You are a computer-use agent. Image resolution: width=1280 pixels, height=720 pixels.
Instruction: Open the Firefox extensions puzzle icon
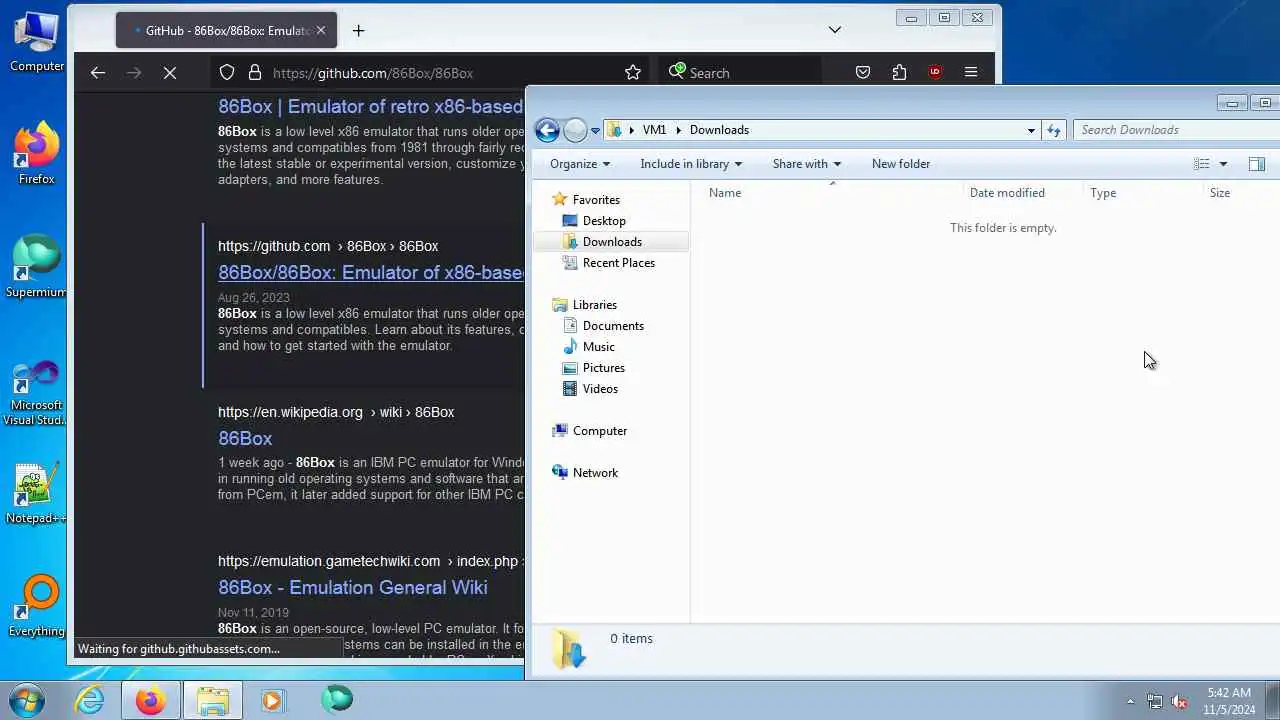coord(899,72)
